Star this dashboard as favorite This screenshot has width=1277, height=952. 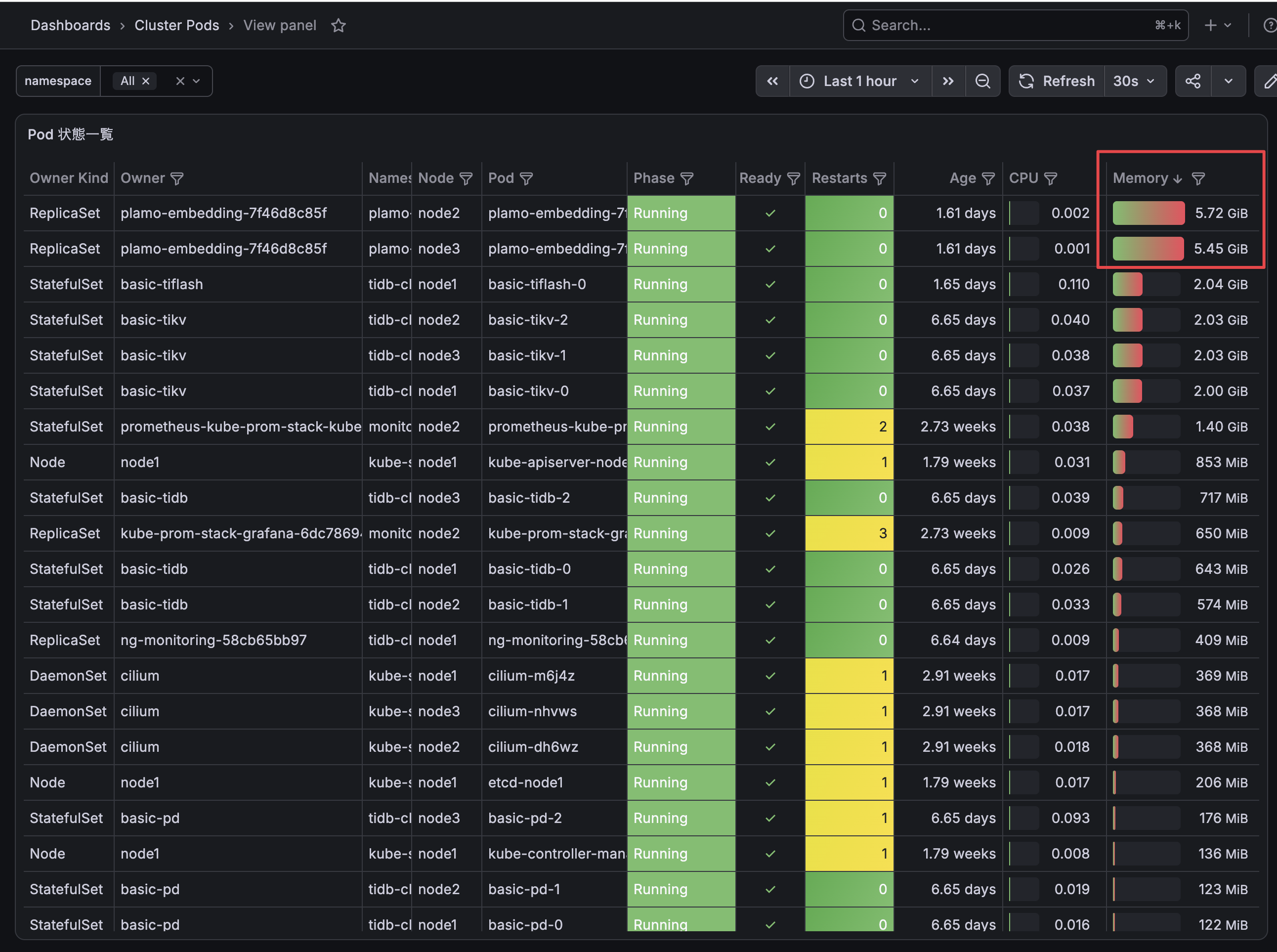point(339,25)
